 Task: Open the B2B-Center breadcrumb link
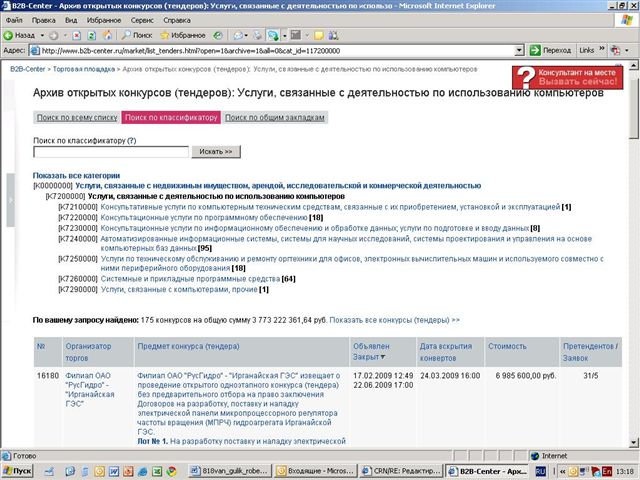(27, 69)
